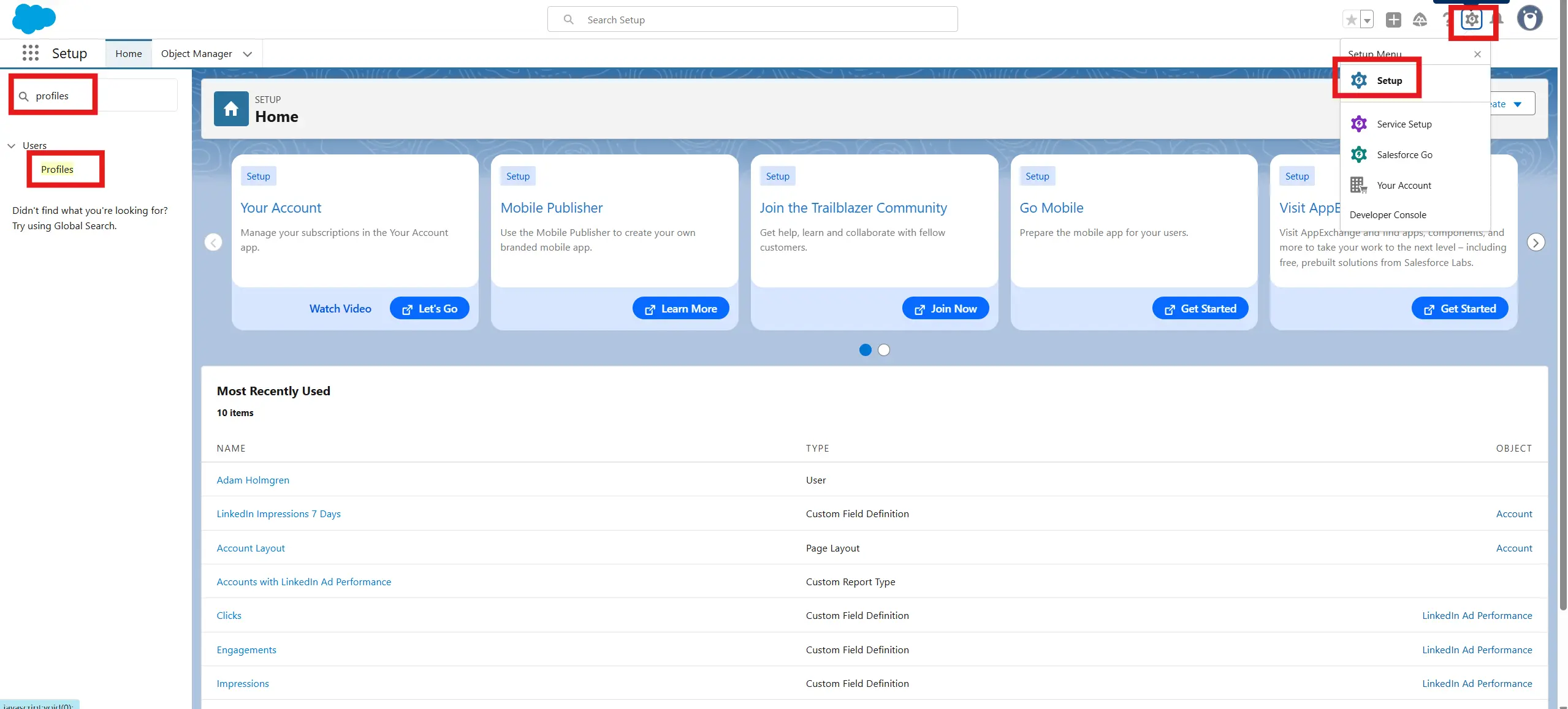The width and height of the screenshot is (1568, 709).
Task: Close the Setup Menu popup
Action: (1477, 55)
